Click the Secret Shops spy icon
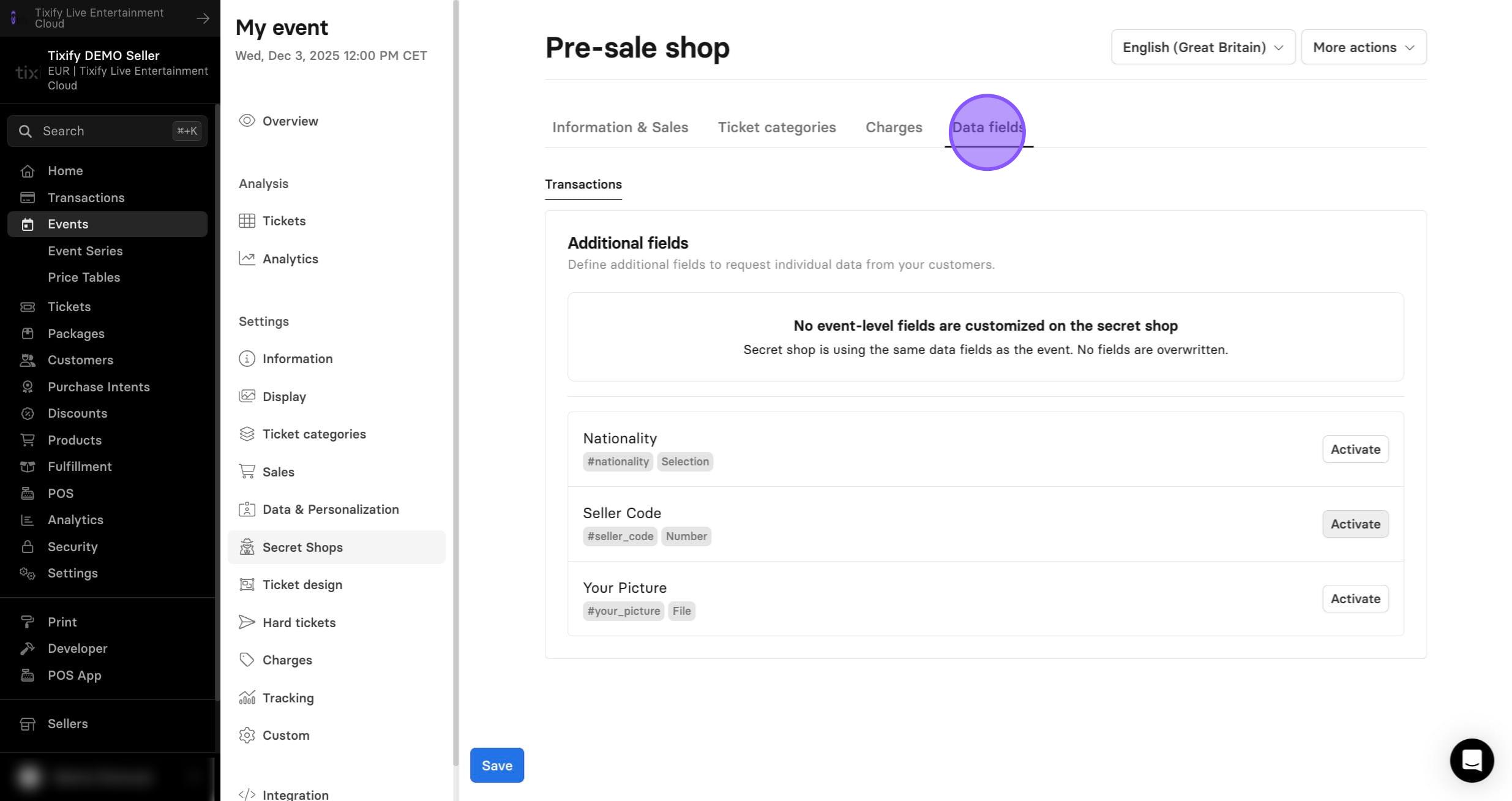The image size is (1512, 801). tap(247, 547)
